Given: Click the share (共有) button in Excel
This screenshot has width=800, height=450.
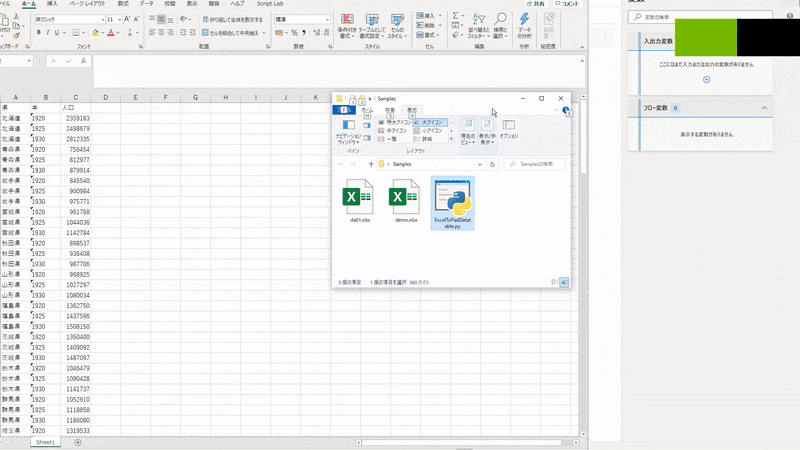Looking at the screenshot, I should tap(536, 4).
